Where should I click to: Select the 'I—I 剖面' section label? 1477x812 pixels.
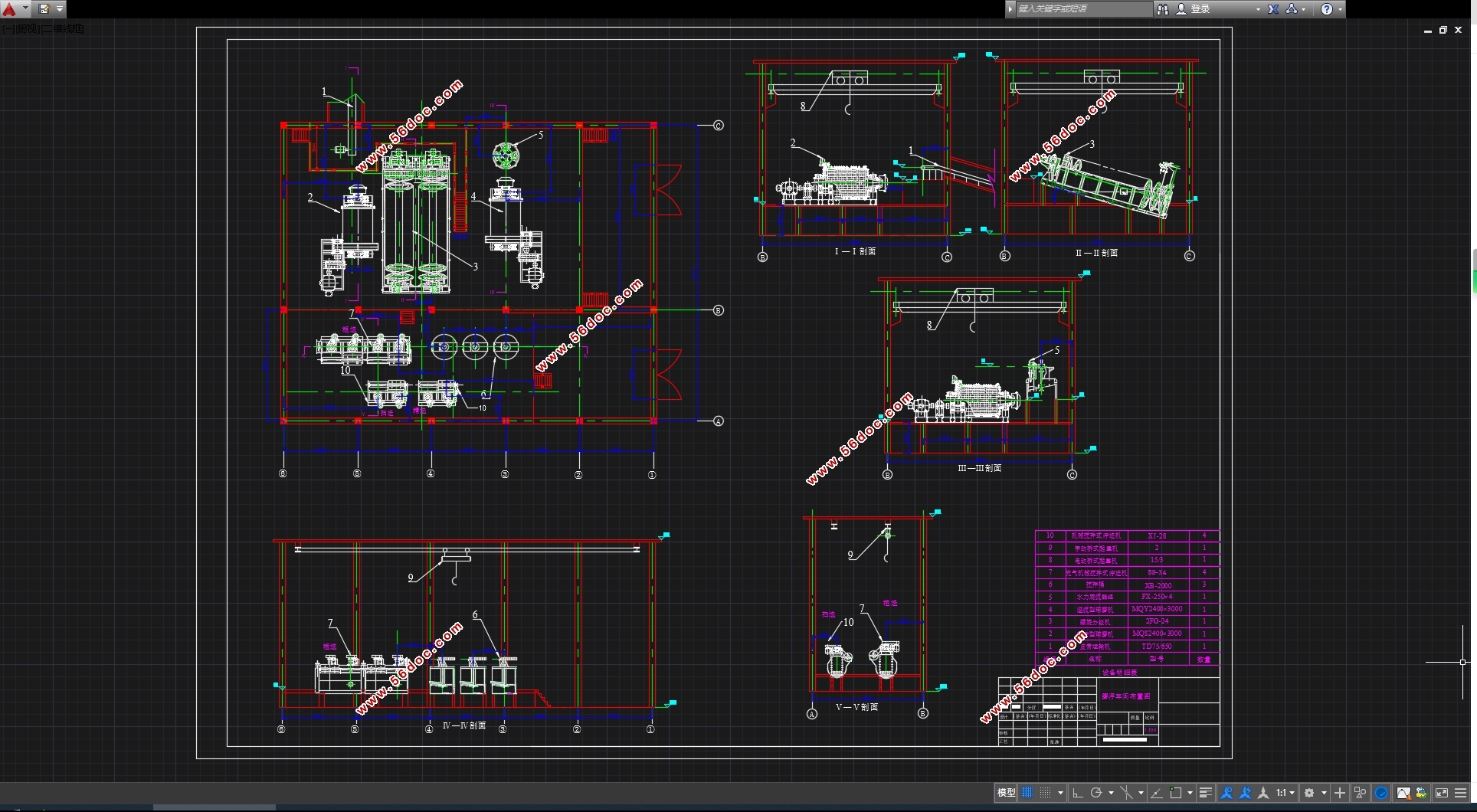click(x=855, y=251)
